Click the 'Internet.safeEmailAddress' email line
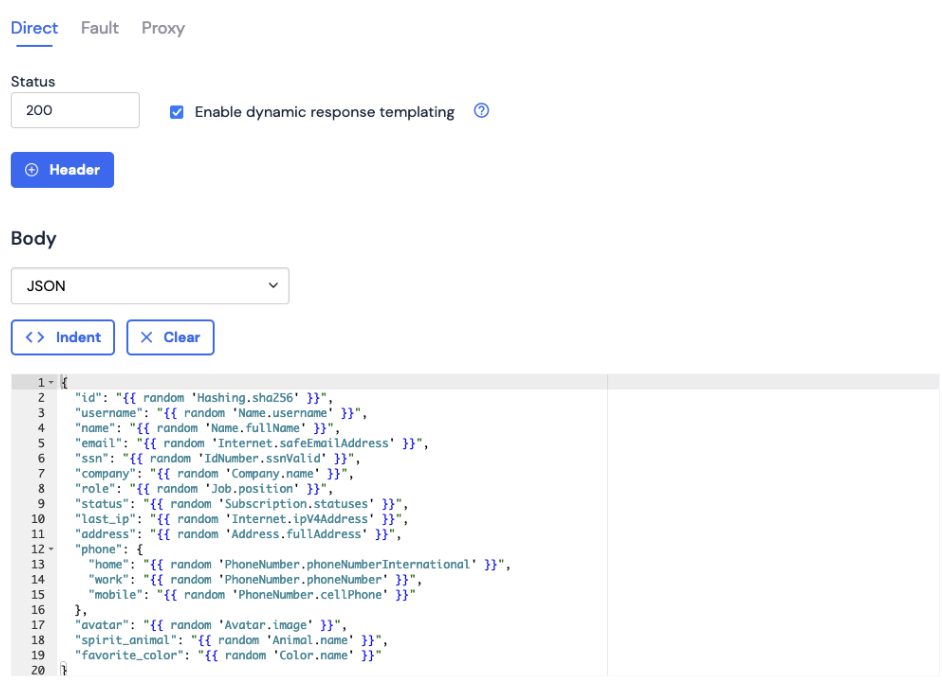Screen dimensions: 942x692 251,443
